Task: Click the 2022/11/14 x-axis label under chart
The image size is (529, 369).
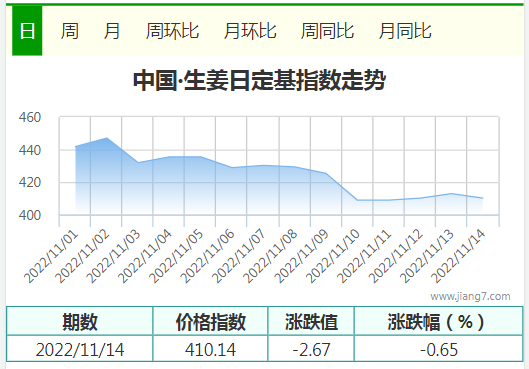Action: 458,257
